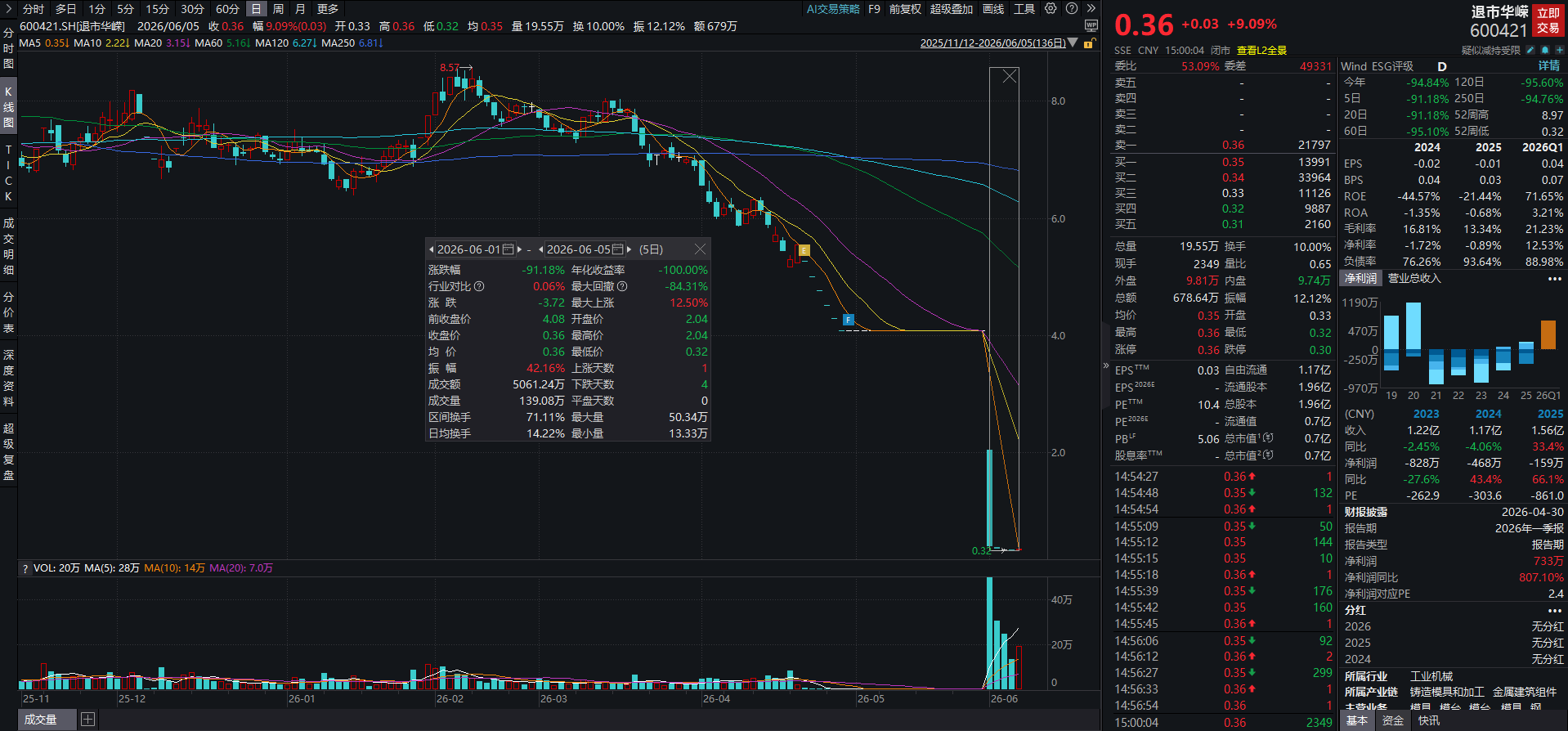1568x731 pixels.
Task: Expand more toolbar options double-chevron
Action: (1091, 8)
